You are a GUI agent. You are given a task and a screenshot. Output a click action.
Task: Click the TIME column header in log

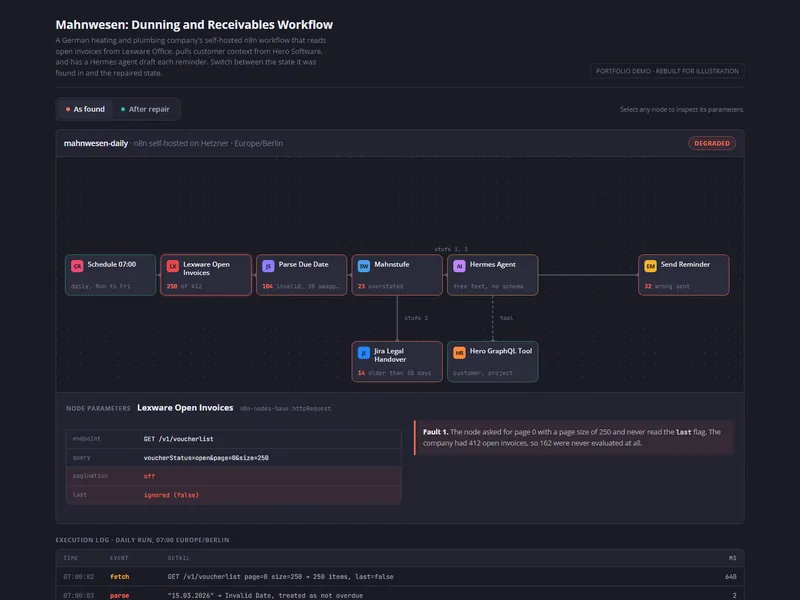[x=70, y=558]
